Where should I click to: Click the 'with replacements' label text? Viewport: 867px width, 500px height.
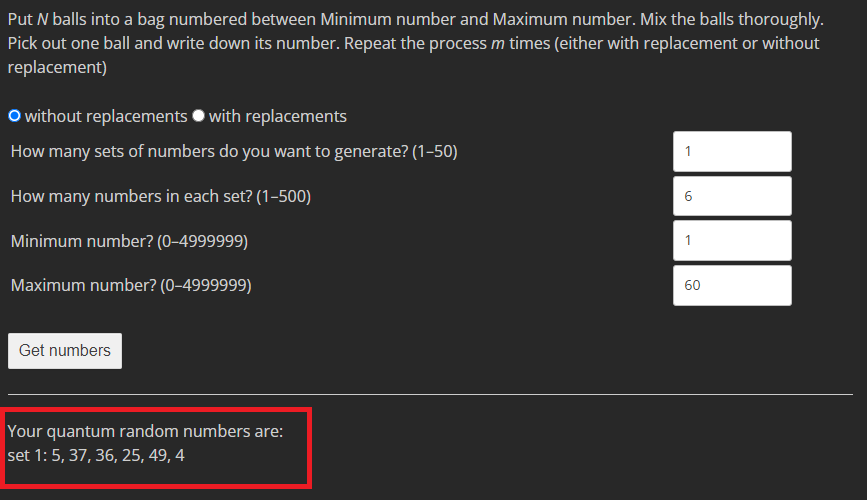[278, 116]
